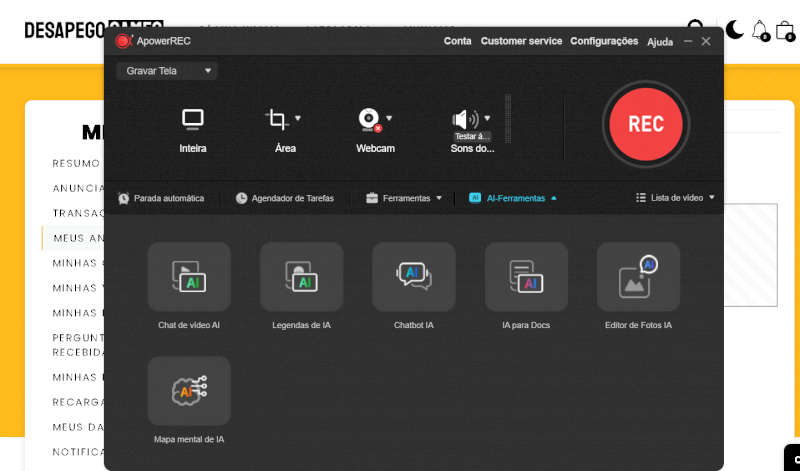Open notifications bell on Desapego Games
The width and height of the screenshot is (800, 471).
(x=760, y=31)
